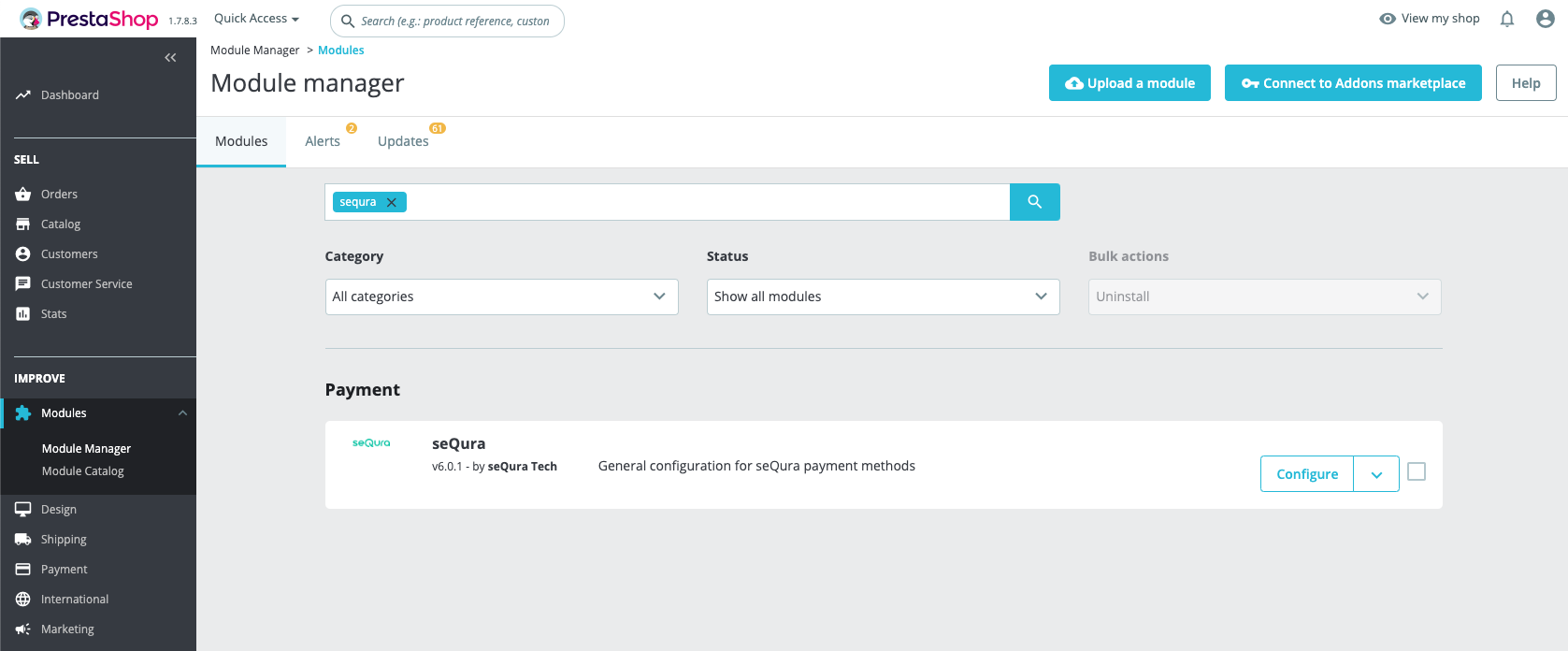Open the All categories dropdown

click(x=501, y=297)
